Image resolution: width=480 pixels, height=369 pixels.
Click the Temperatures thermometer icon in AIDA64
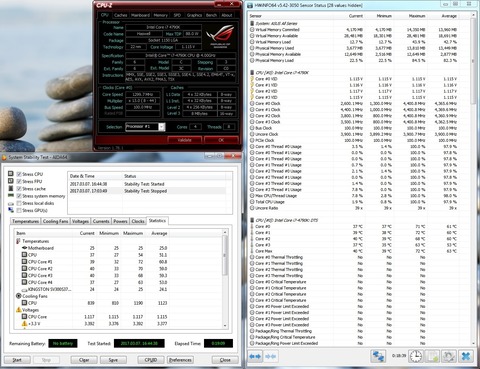point(18,241)
